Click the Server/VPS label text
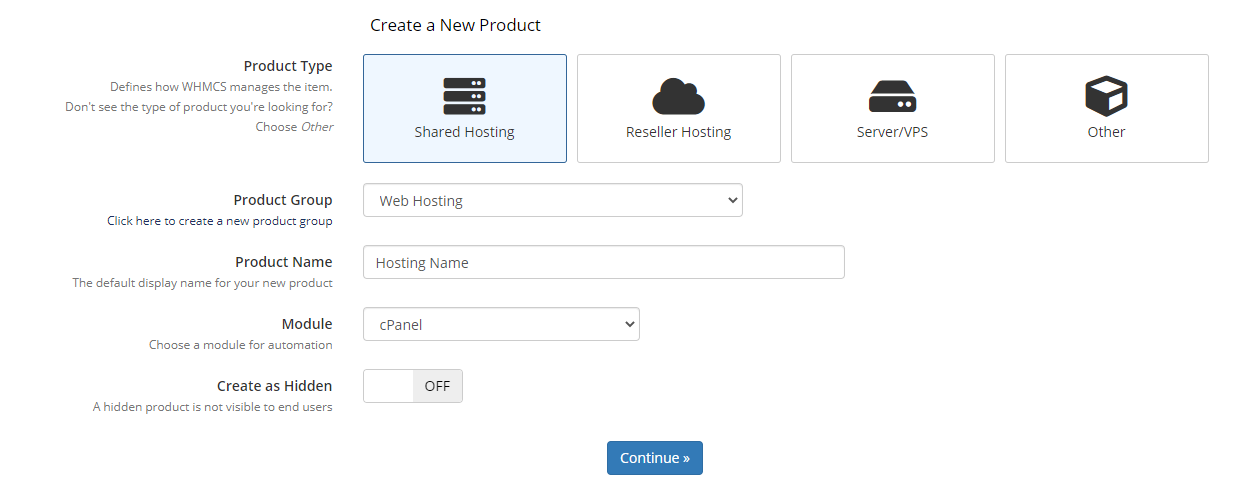This screenshot has height=495, width=1254. tap(893, 132)
